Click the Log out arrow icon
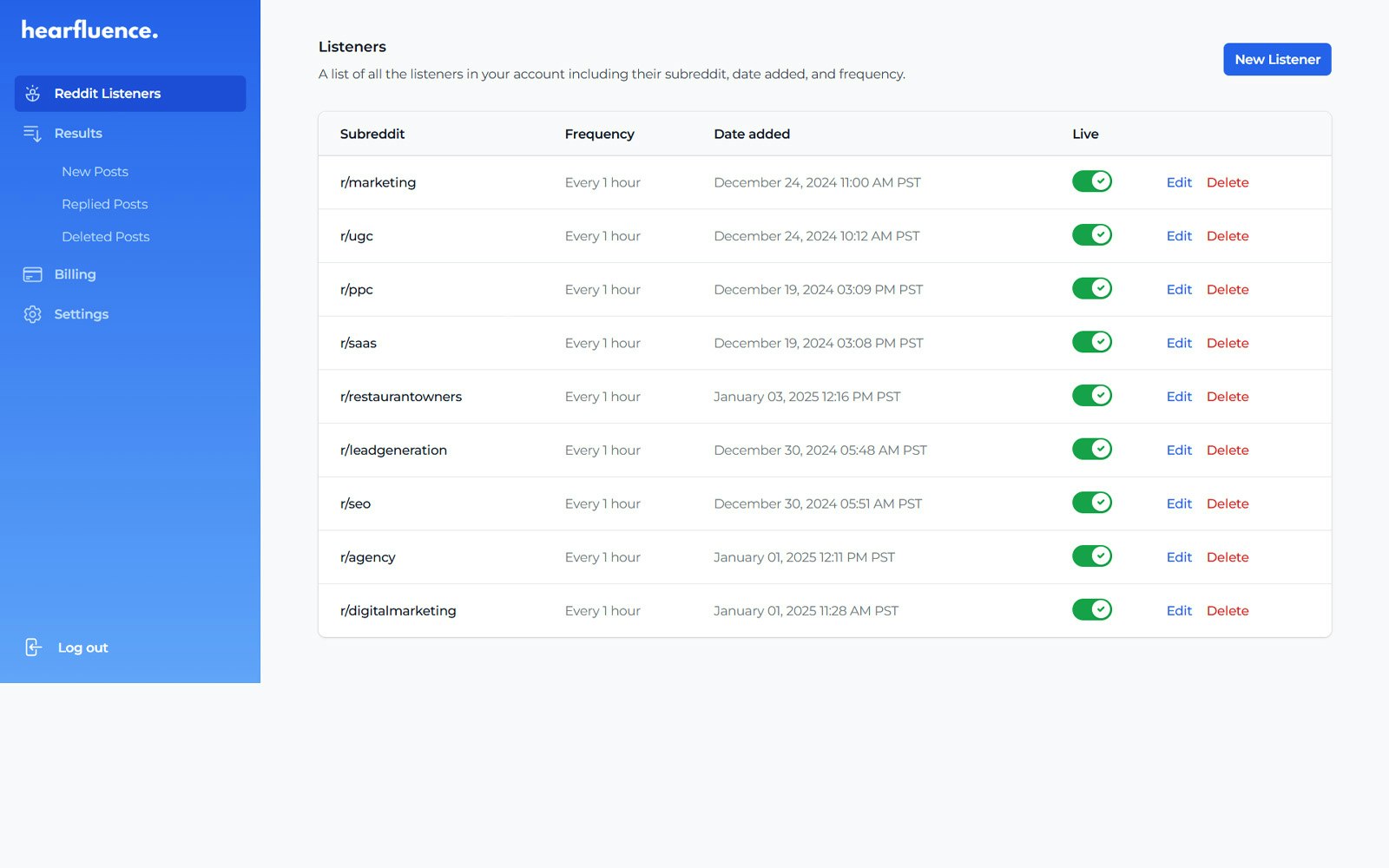The image size is (1389, 868). coord(33,648)
